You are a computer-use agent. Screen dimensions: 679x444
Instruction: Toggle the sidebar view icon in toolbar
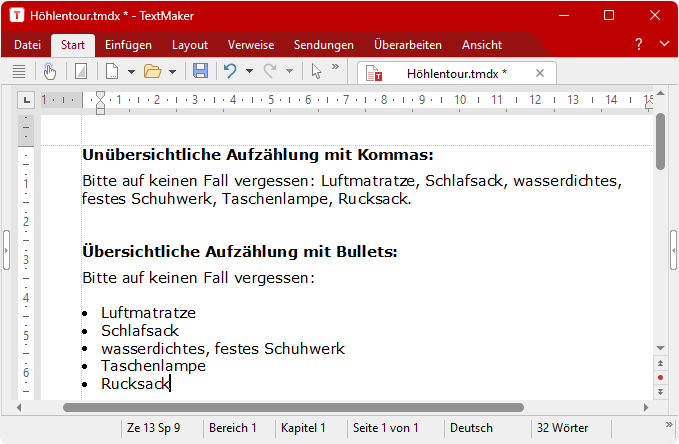(82, 71)
